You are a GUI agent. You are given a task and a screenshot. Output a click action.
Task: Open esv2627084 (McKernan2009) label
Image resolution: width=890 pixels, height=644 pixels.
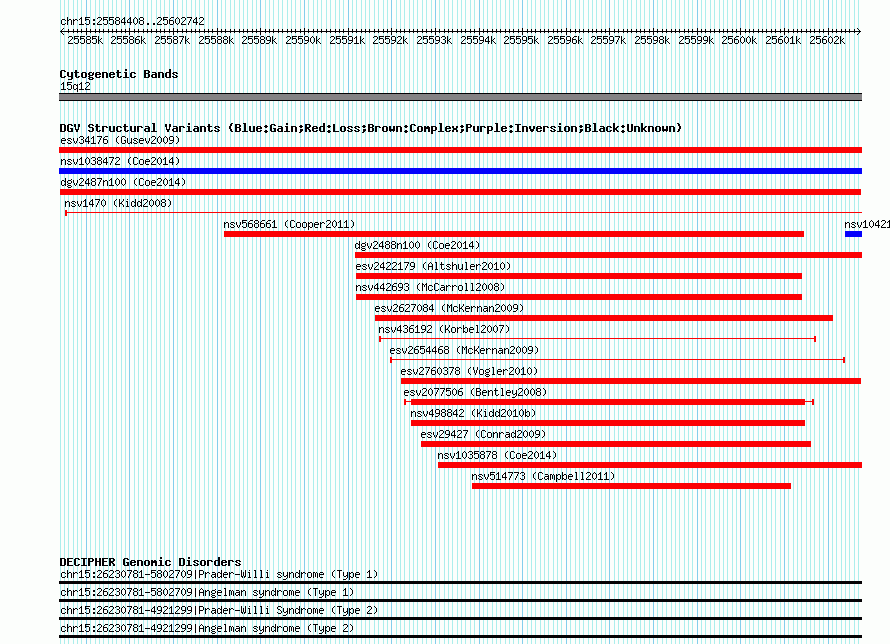(x=449, y=308)
